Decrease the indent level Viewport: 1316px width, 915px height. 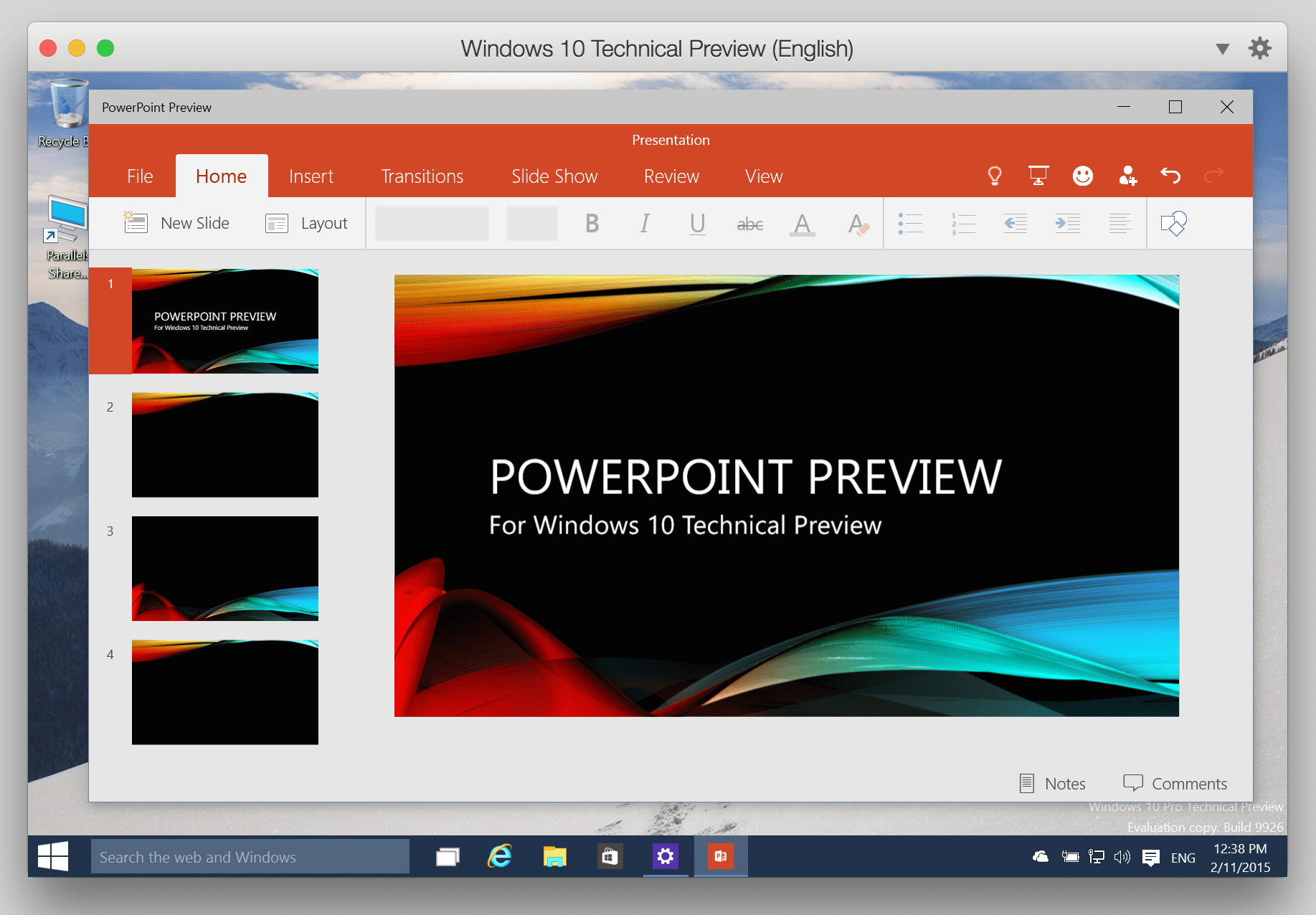click(1016, 224)
